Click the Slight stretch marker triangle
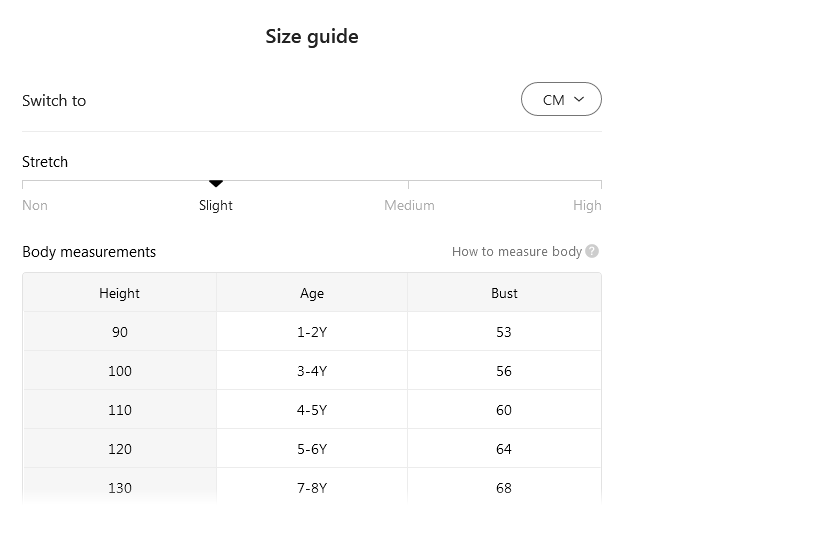The width and height of the screenshot is (819, 549). 215,184
